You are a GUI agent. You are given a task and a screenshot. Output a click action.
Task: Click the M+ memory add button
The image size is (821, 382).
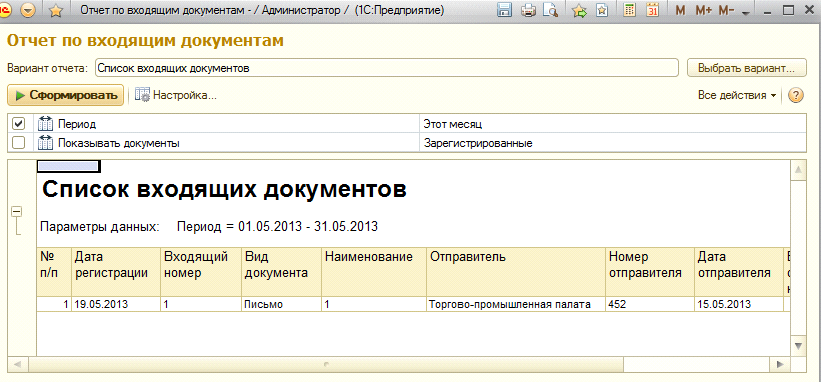[703, 10]
